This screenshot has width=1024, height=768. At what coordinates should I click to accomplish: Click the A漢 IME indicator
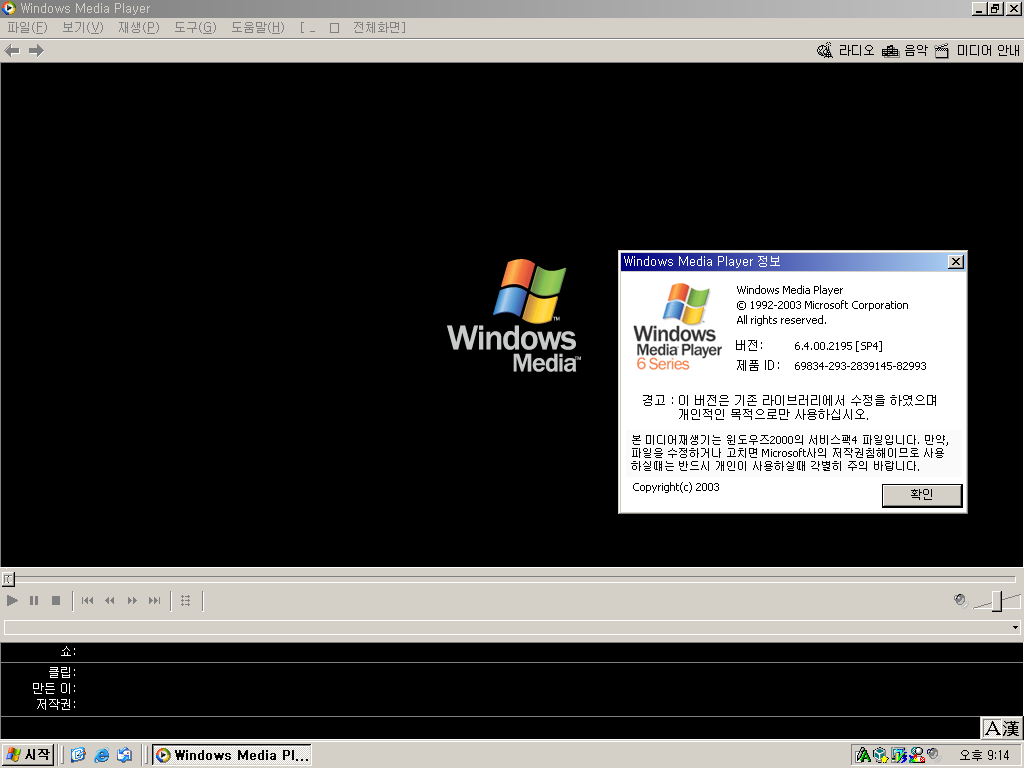tap(1002, 728)
